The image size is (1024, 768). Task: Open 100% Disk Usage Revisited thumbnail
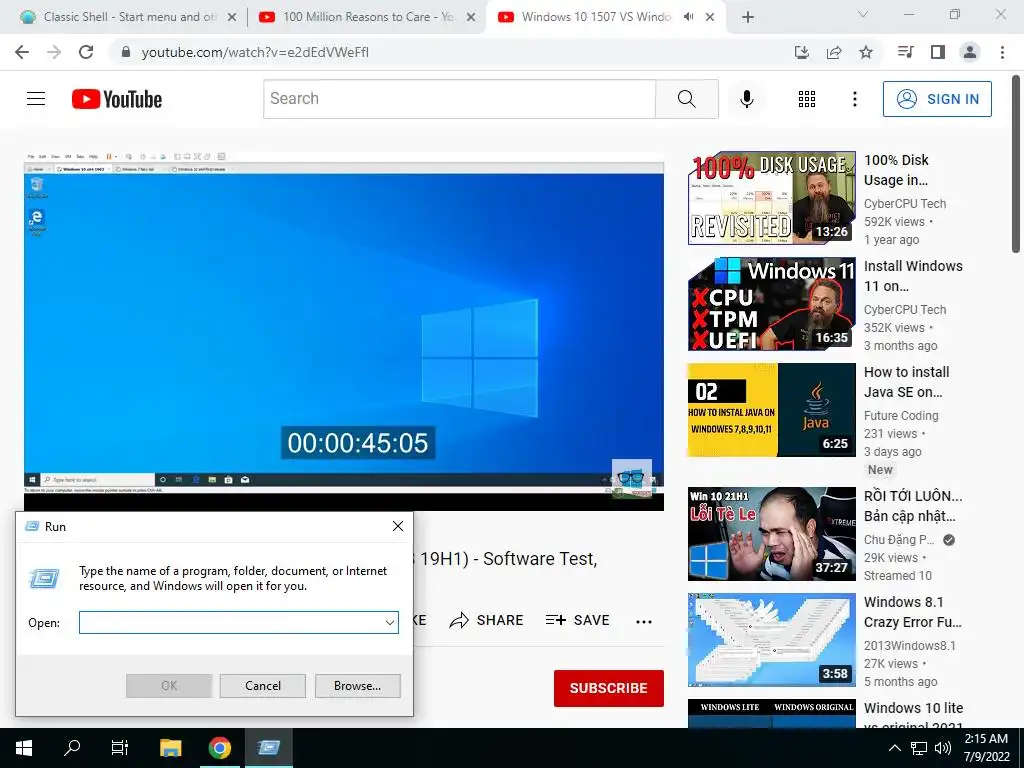pos(771,198)
